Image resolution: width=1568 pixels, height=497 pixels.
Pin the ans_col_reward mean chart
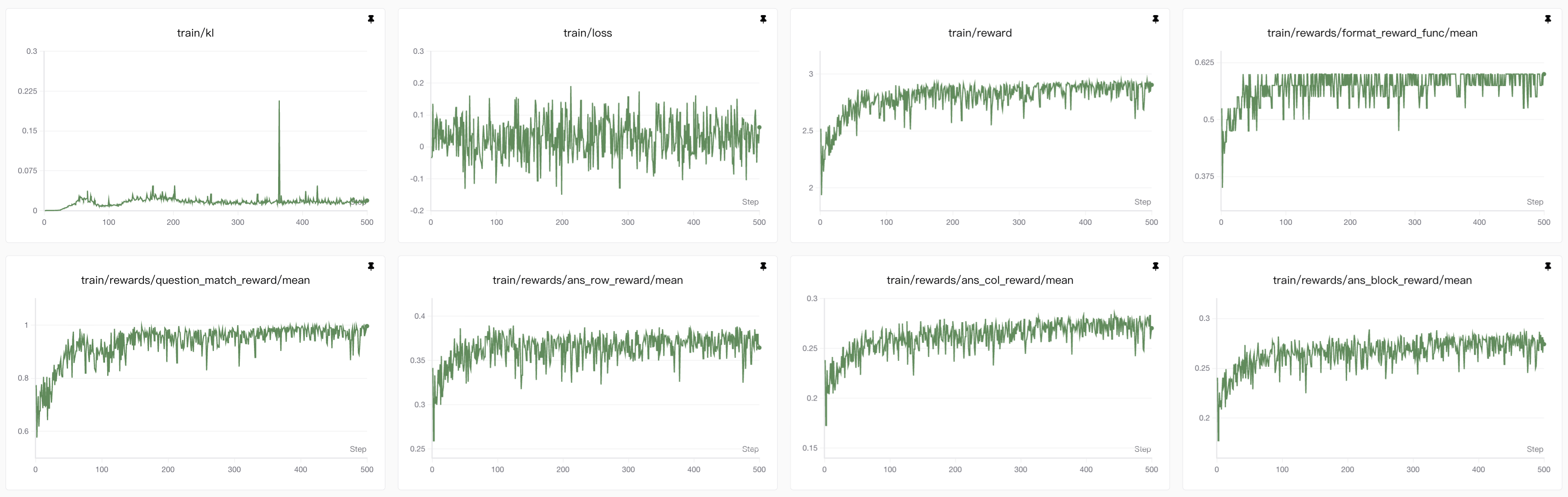pos(1155,267)
